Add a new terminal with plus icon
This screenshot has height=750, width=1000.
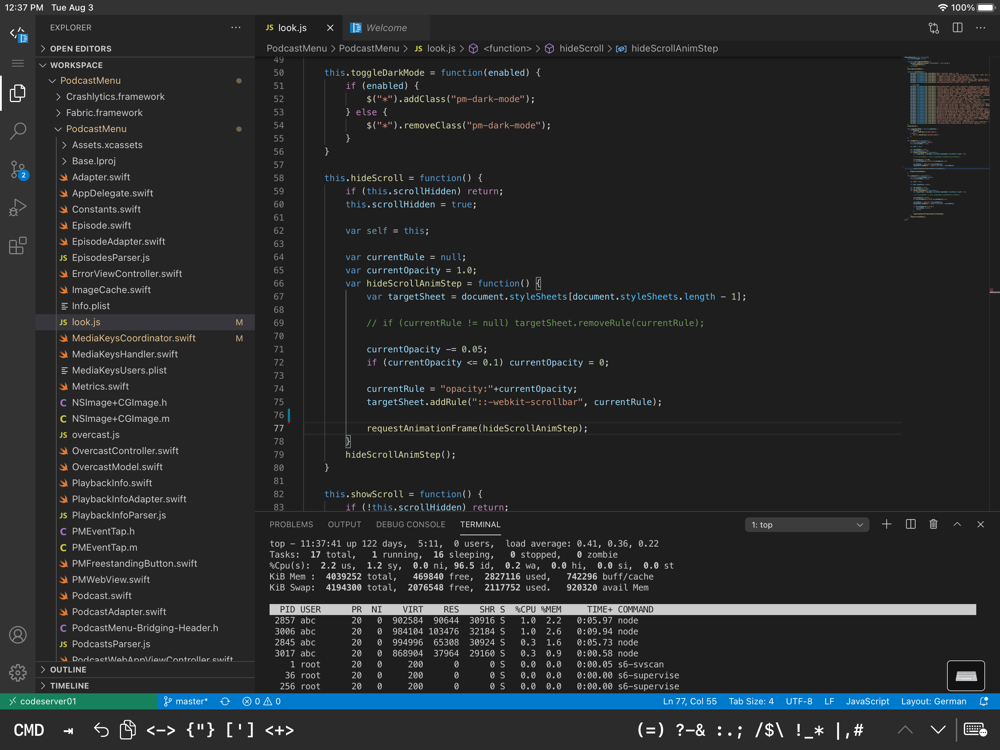pyautogui.click(x=886, y=524)
